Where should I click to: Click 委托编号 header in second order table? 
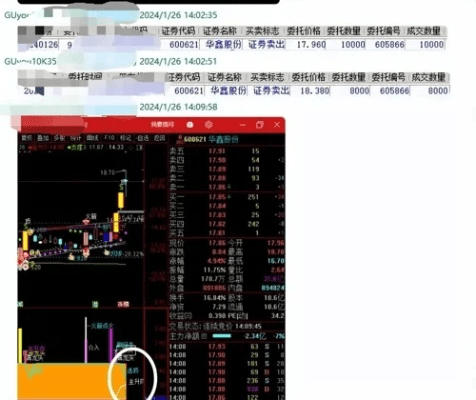(388, 77)
